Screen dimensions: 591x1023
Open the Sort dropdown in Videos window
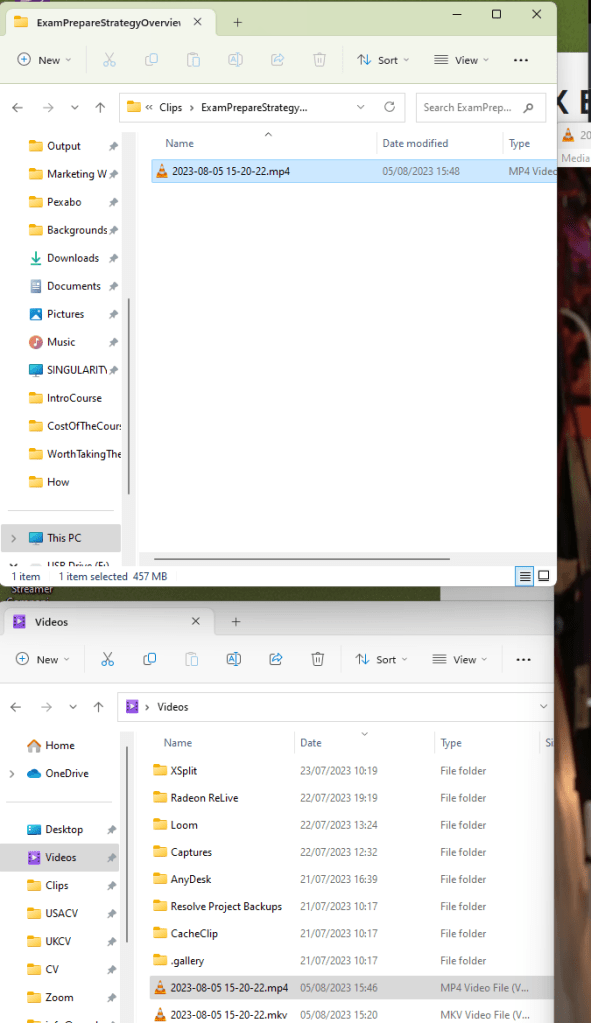[x=382, y=660]
